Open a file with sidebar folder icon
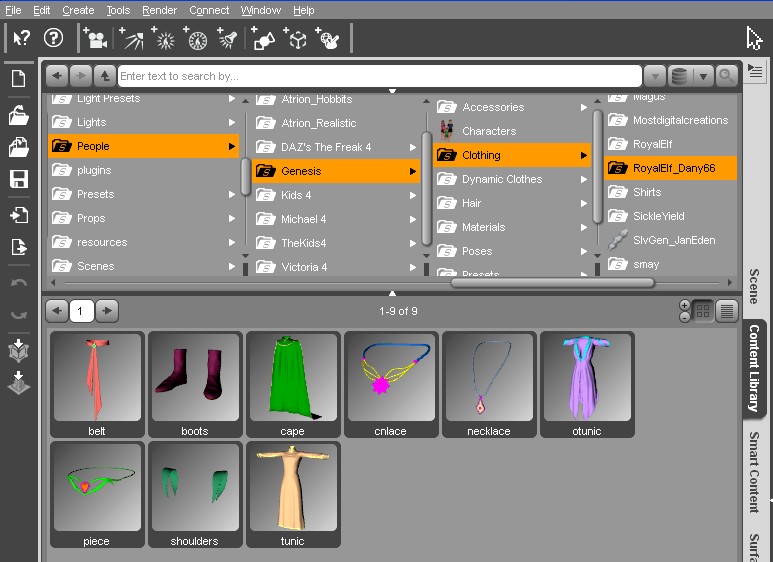Viewport: 773px width, 562px height. pyautogui.click(x=19, y=116)
